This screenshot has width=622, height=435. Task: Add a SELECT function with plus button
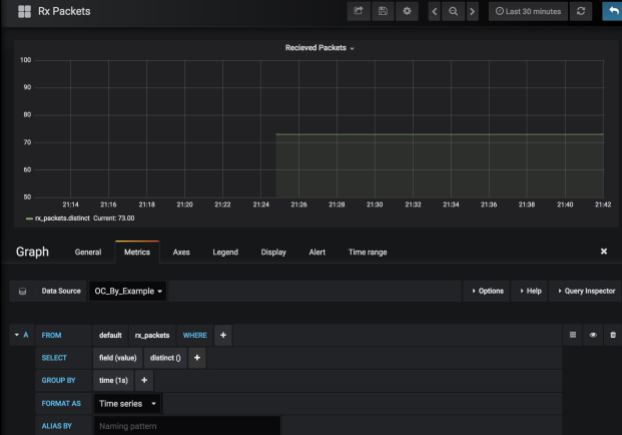coord(197,358)
